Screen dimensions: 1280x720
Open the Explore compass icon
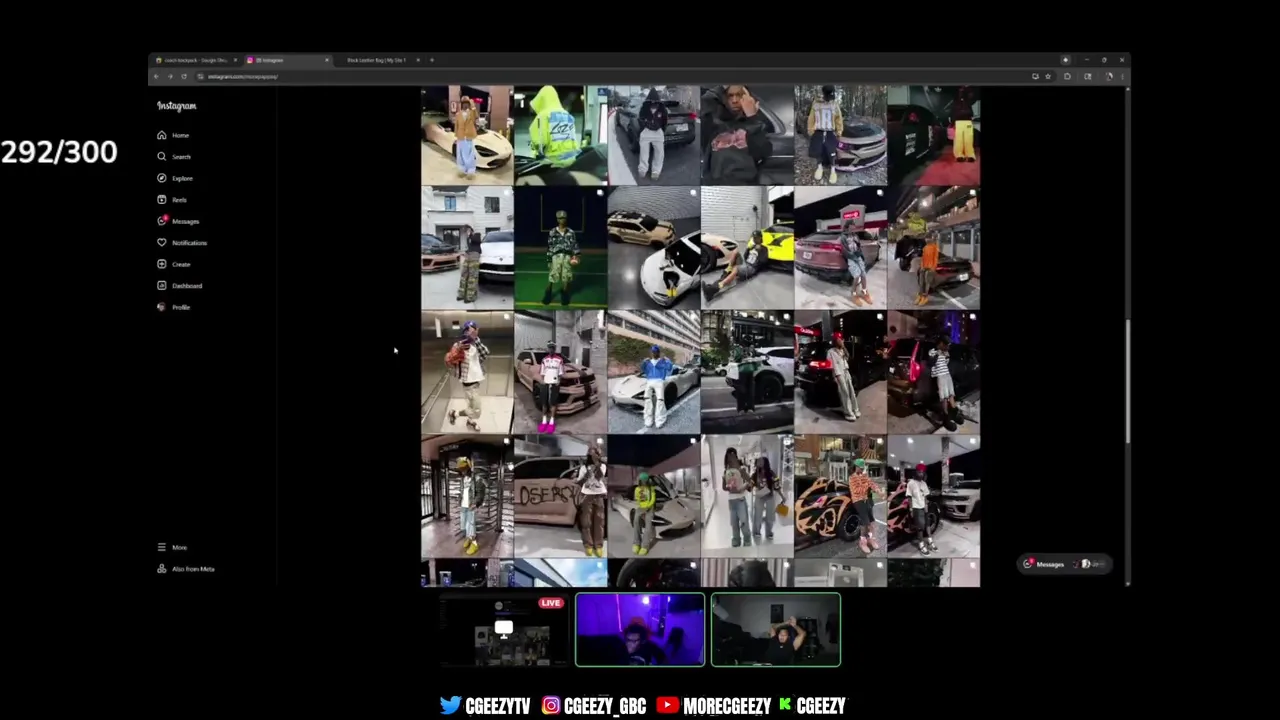[x=161, y=178]
